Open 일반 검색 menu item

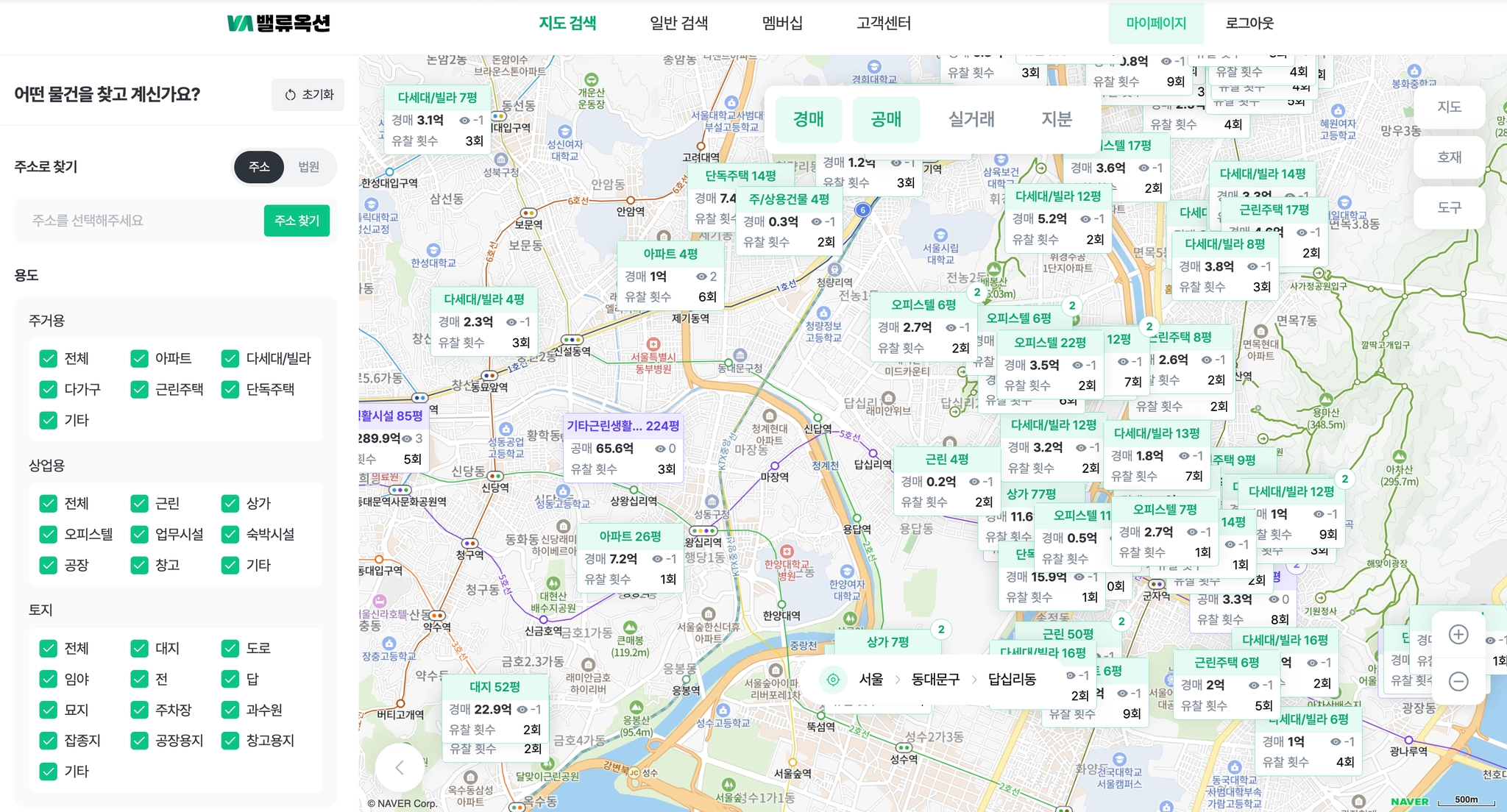678,24
